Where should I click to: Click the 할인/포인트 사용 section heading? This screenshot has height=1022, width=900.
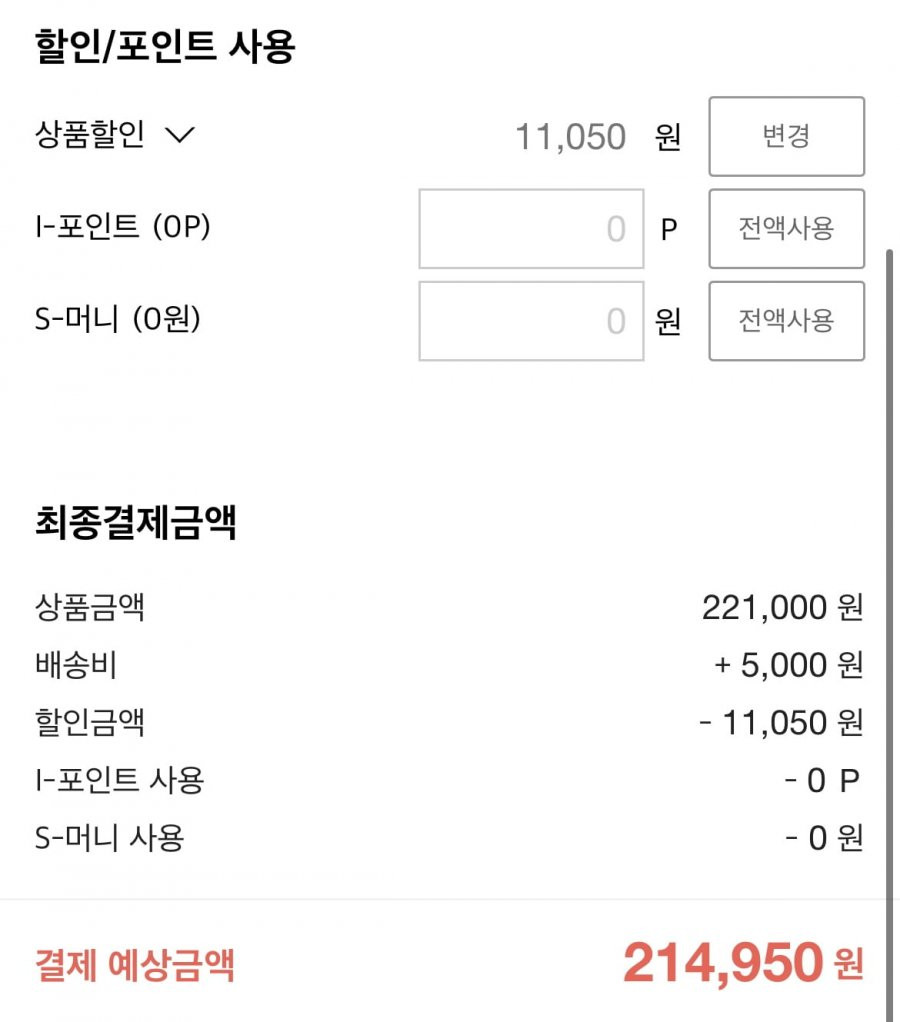165,46
